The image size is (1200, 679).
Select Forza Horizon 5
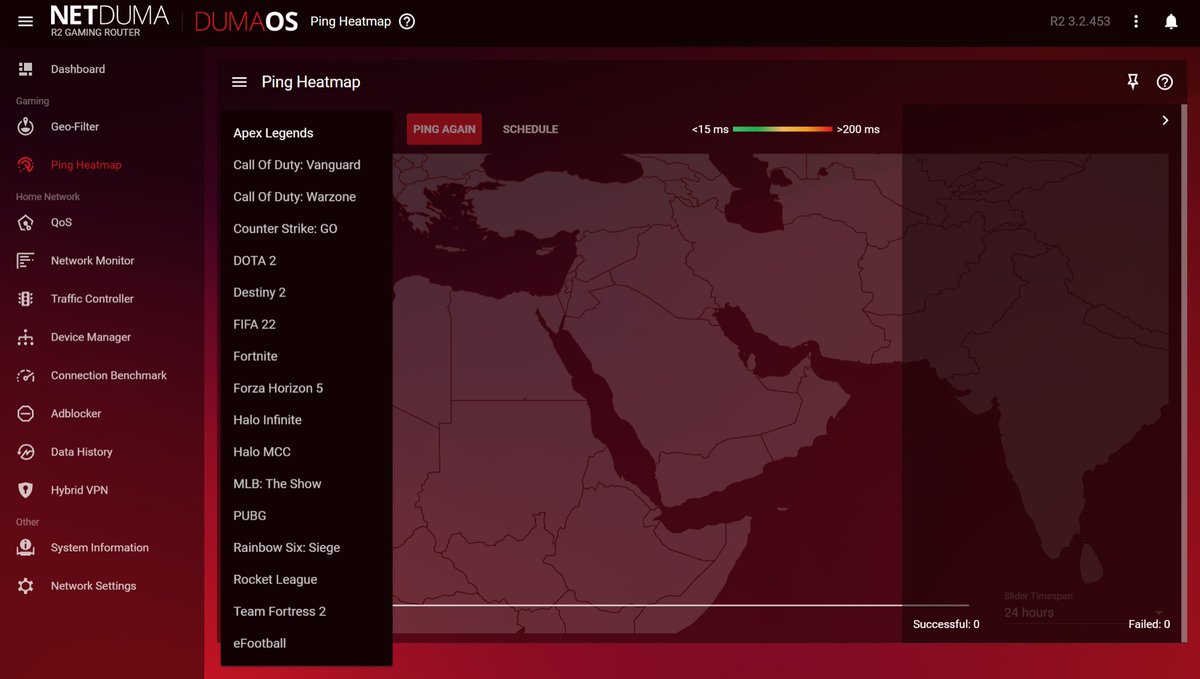tap(306, 389)
